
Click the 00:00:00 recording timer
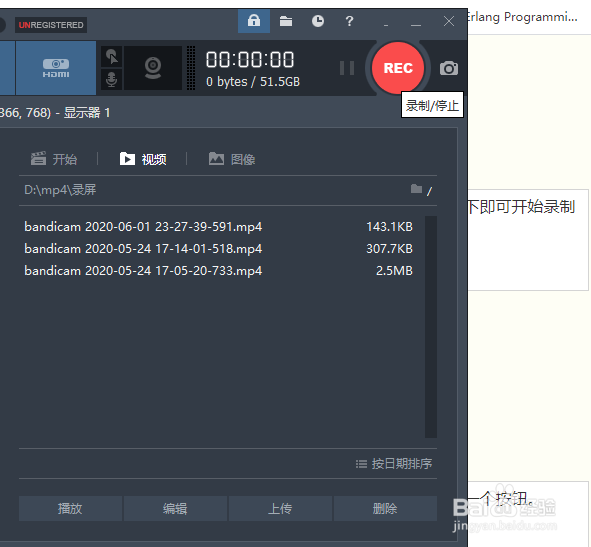[250, 60]
